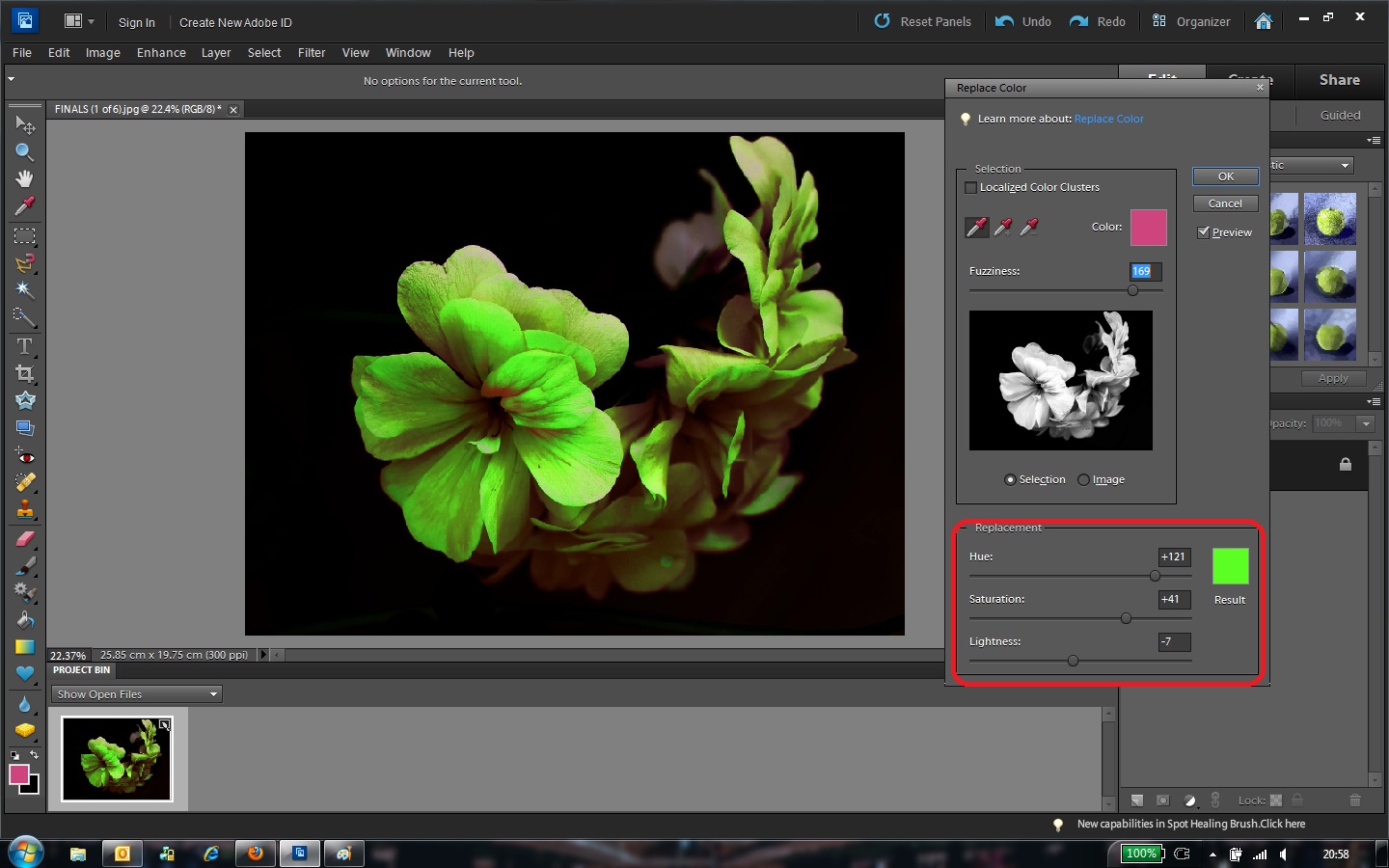Click the Subtract from Sample eyedropper
The height and width of the screenshot is (868, 1389).
1029,227
